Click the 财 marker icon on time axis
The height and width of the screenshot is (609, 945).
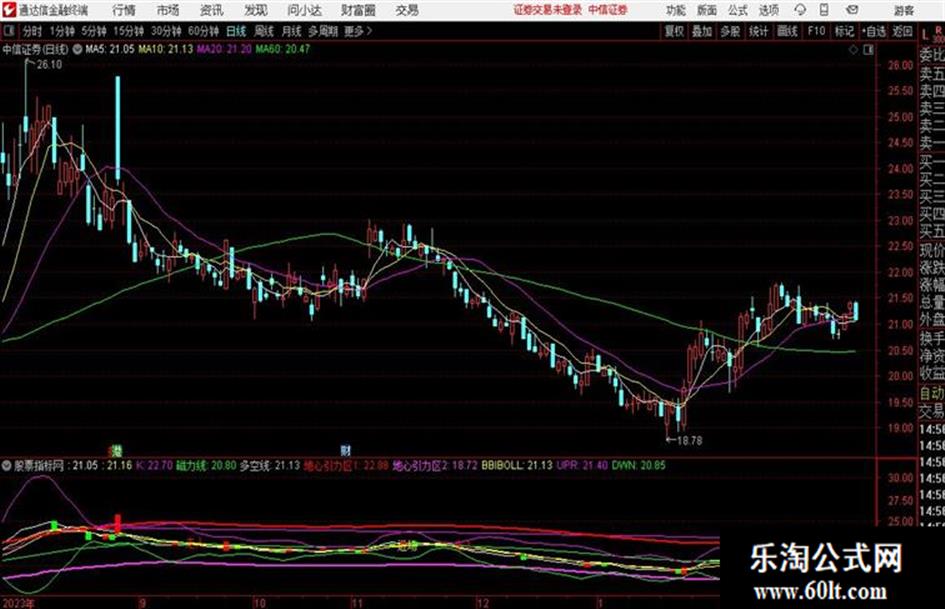coord(345,450)
